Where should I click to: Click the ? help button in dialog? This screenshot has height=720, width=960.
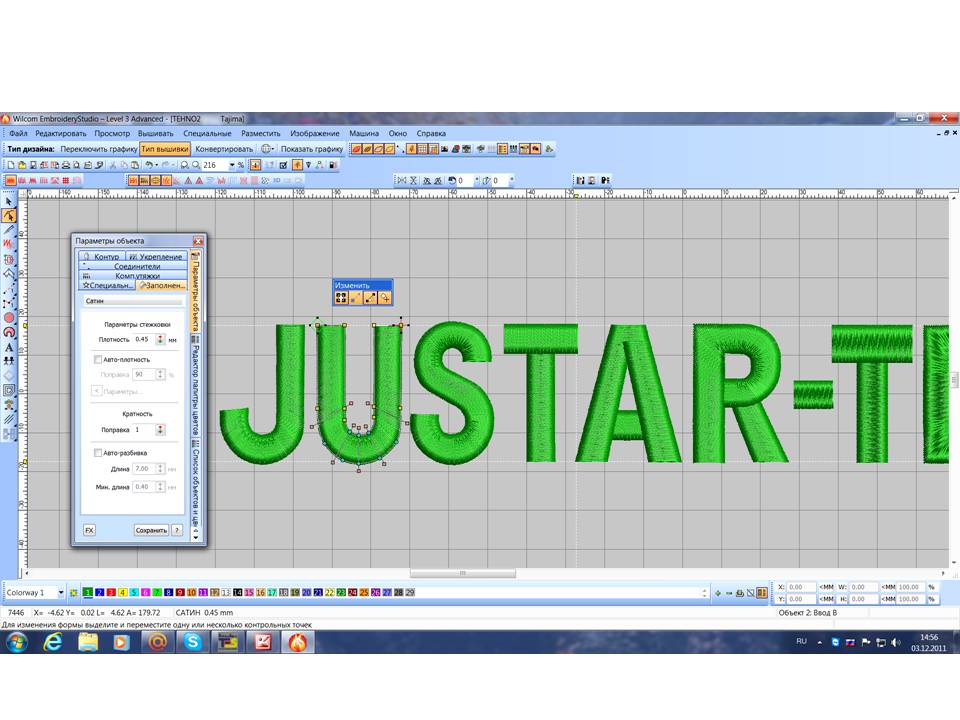(x=177, y=530)
